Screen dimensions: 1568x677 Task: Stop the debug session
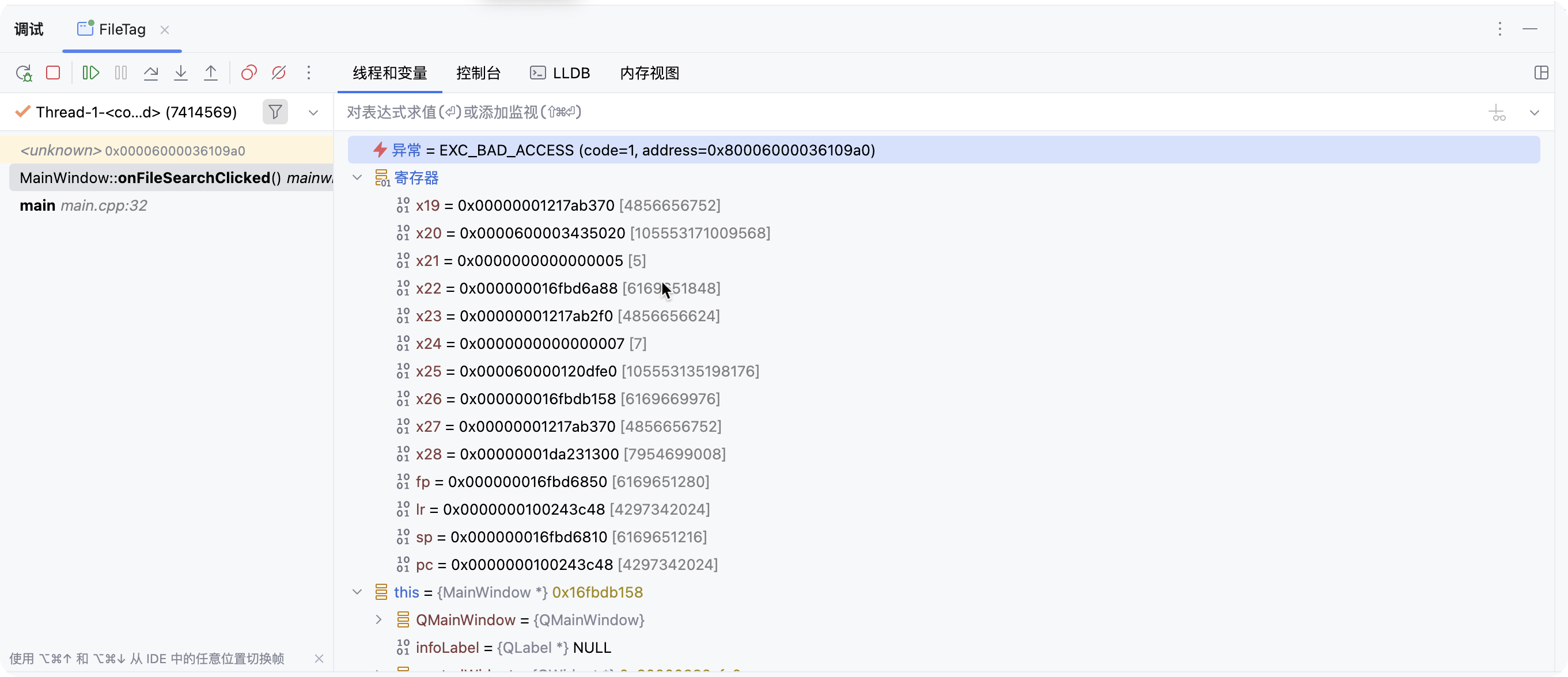[54, 73]
